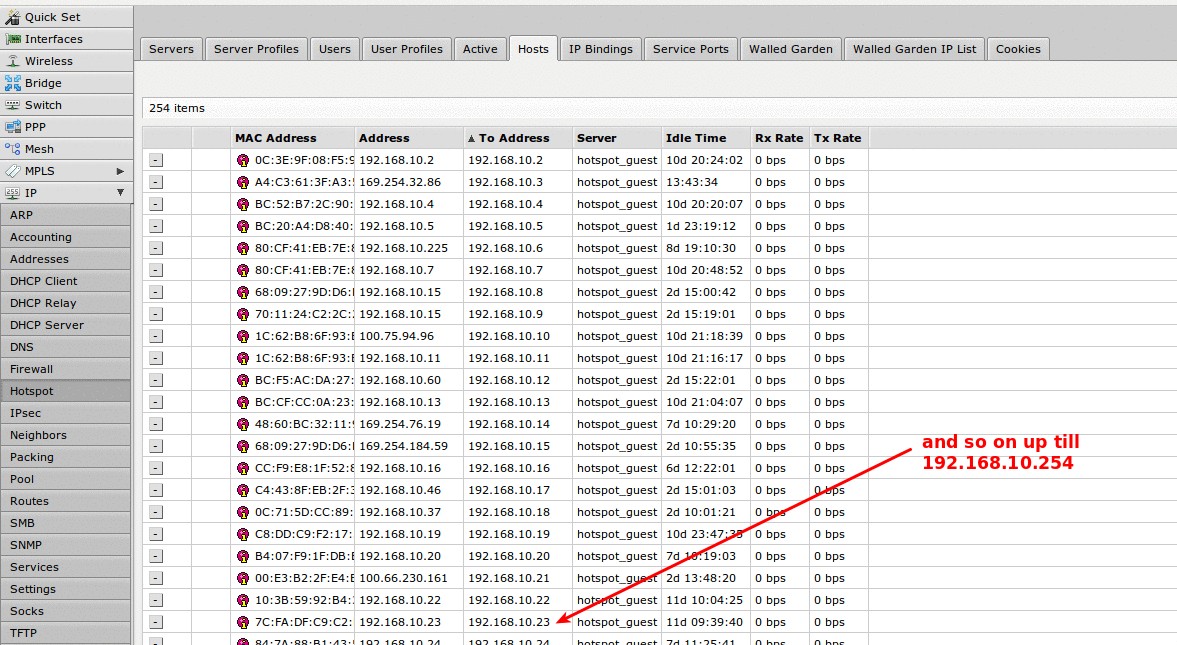The image size is (1177, 645).
Task: Open the PPP section
Action: 66,127
